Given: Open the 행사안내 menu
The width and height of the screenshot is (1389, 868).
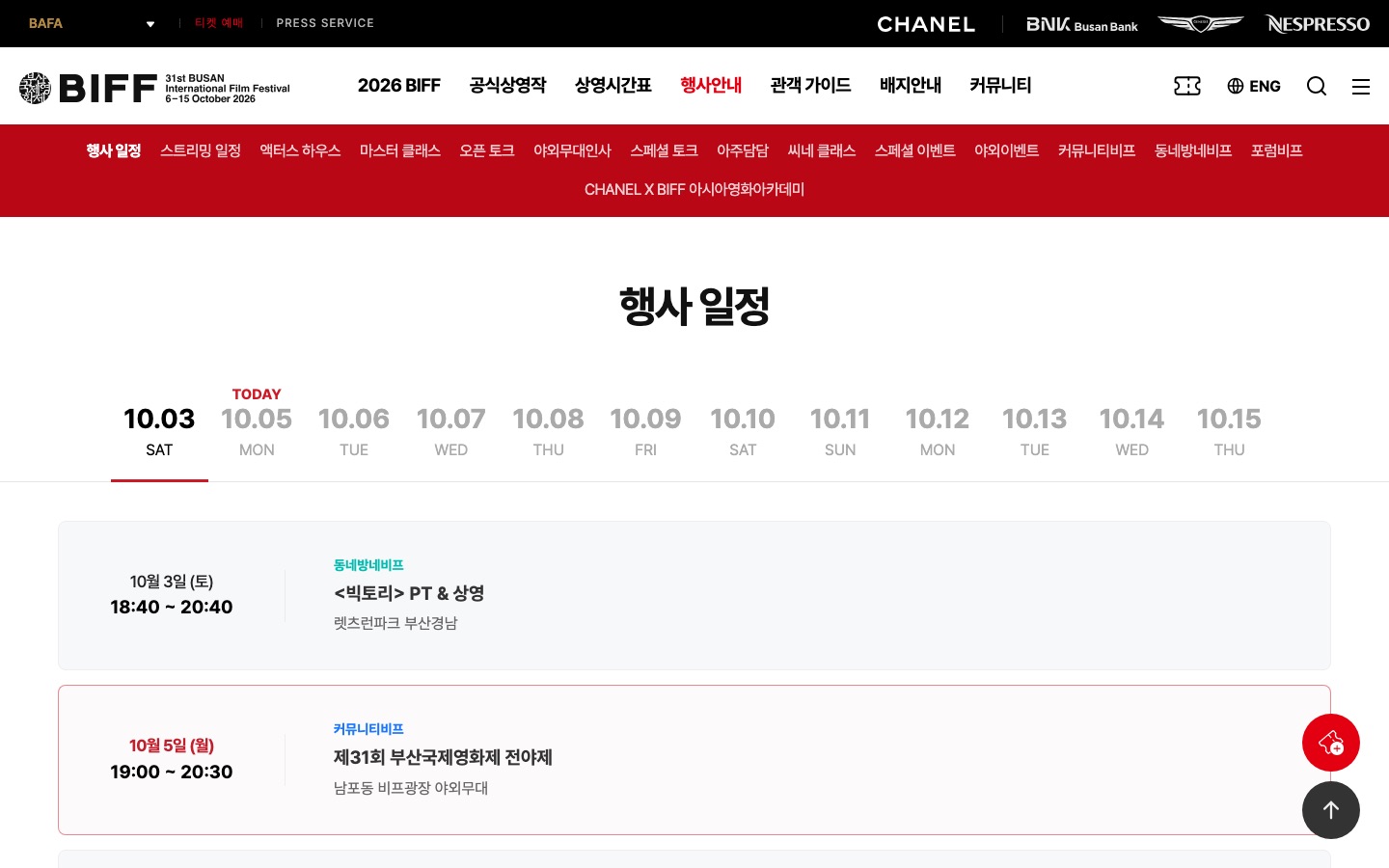Looking at the screenshot, I should 711,85.
